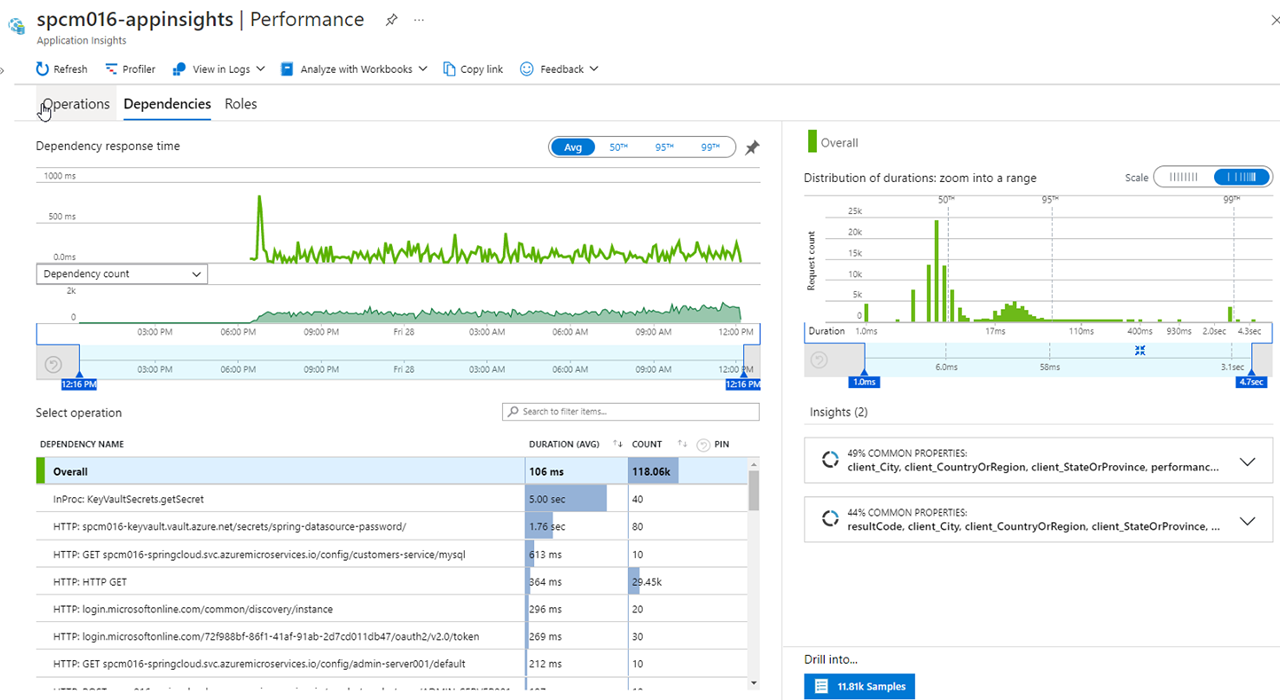Select the common/discovery/instance login row
This screenshot has width=1280, height=700.
click(x=391, y=609)
